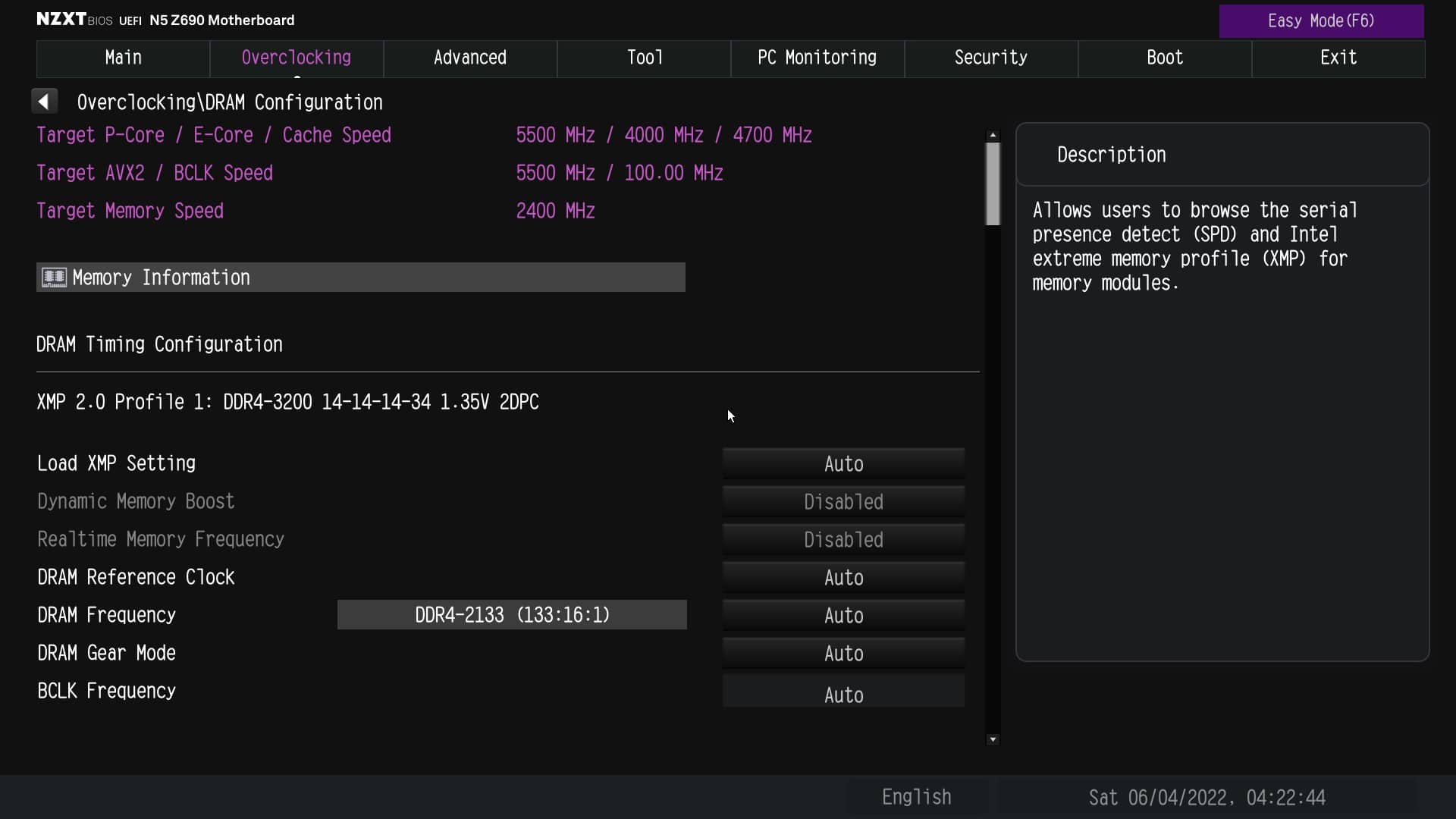Open the Realtime Memory Frequency Disabled dropdown
Viewport: 1456px width, 819px height.
coord(843,539)
